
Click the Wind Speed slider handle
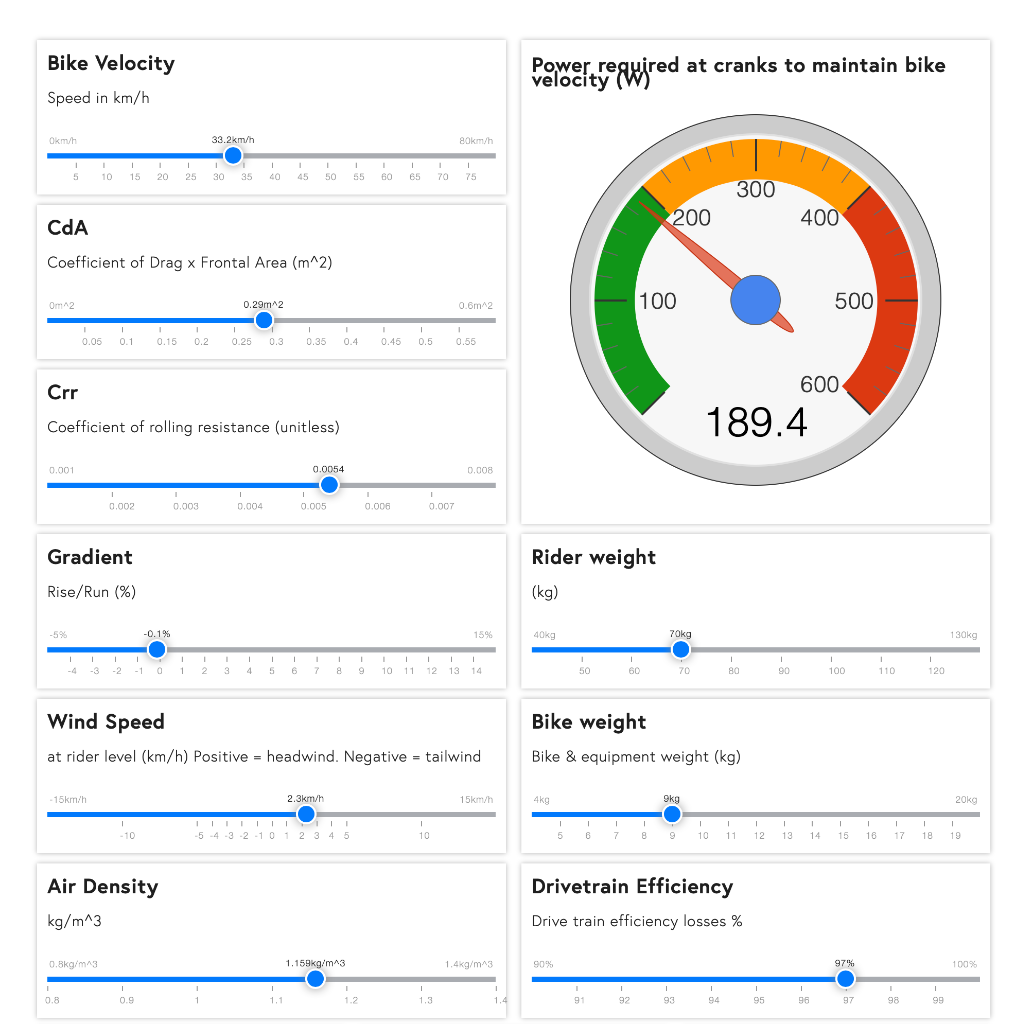(x=307, y=814)
